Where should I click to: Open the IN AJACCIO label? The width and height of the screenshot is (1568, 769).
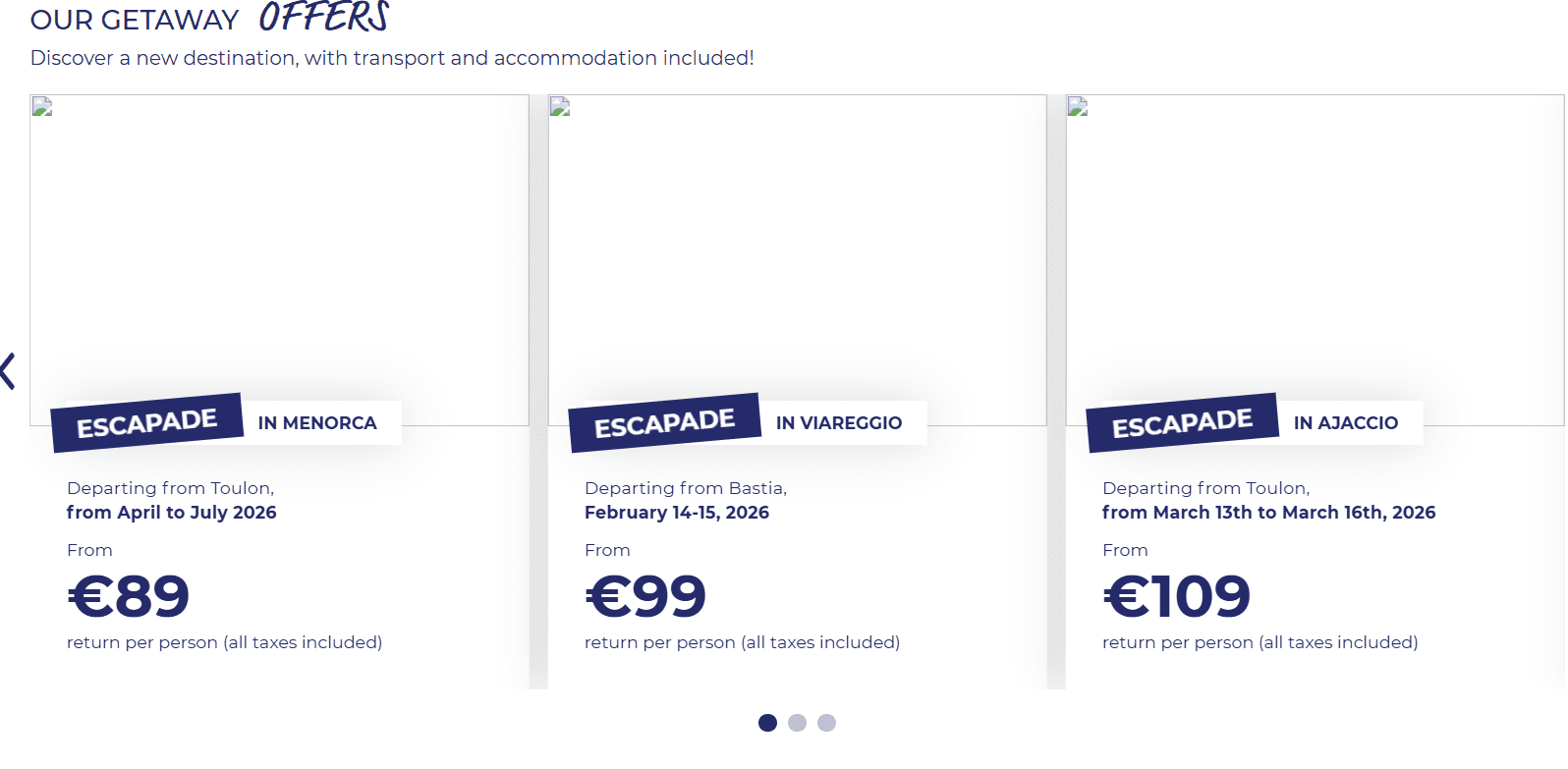[x=1346, y=423]
